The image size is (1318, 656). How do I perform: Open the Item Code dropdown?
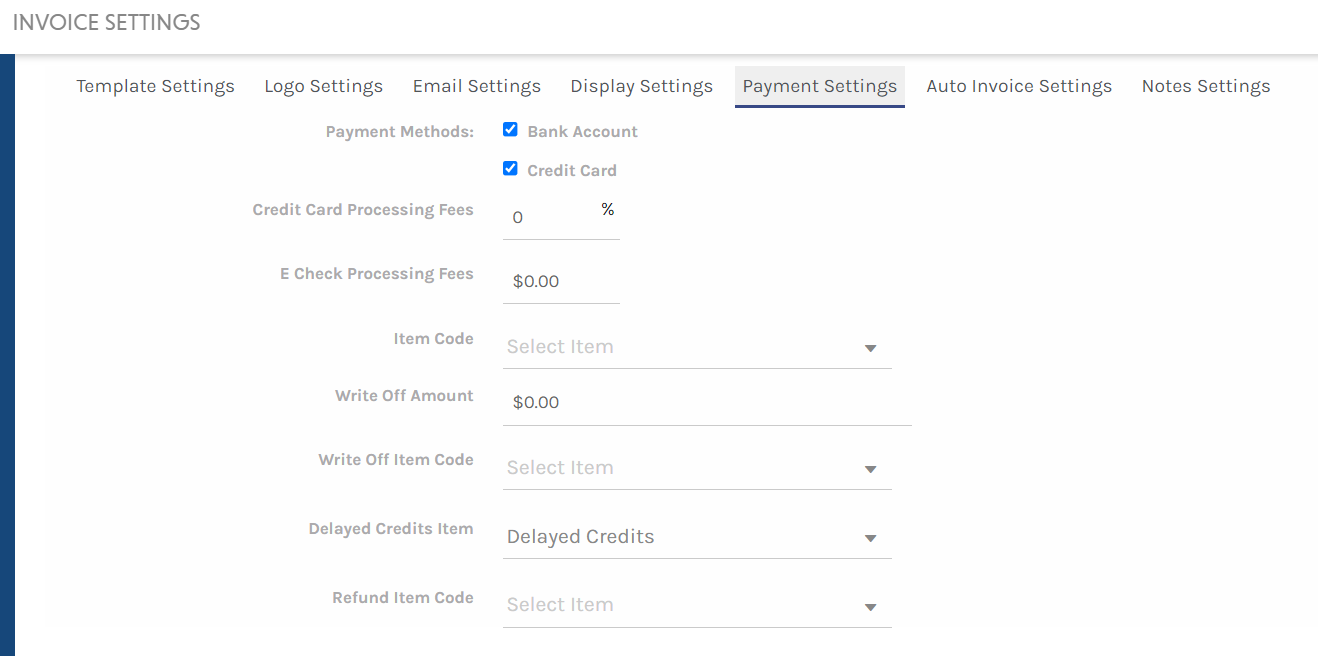tap(697, 347)
